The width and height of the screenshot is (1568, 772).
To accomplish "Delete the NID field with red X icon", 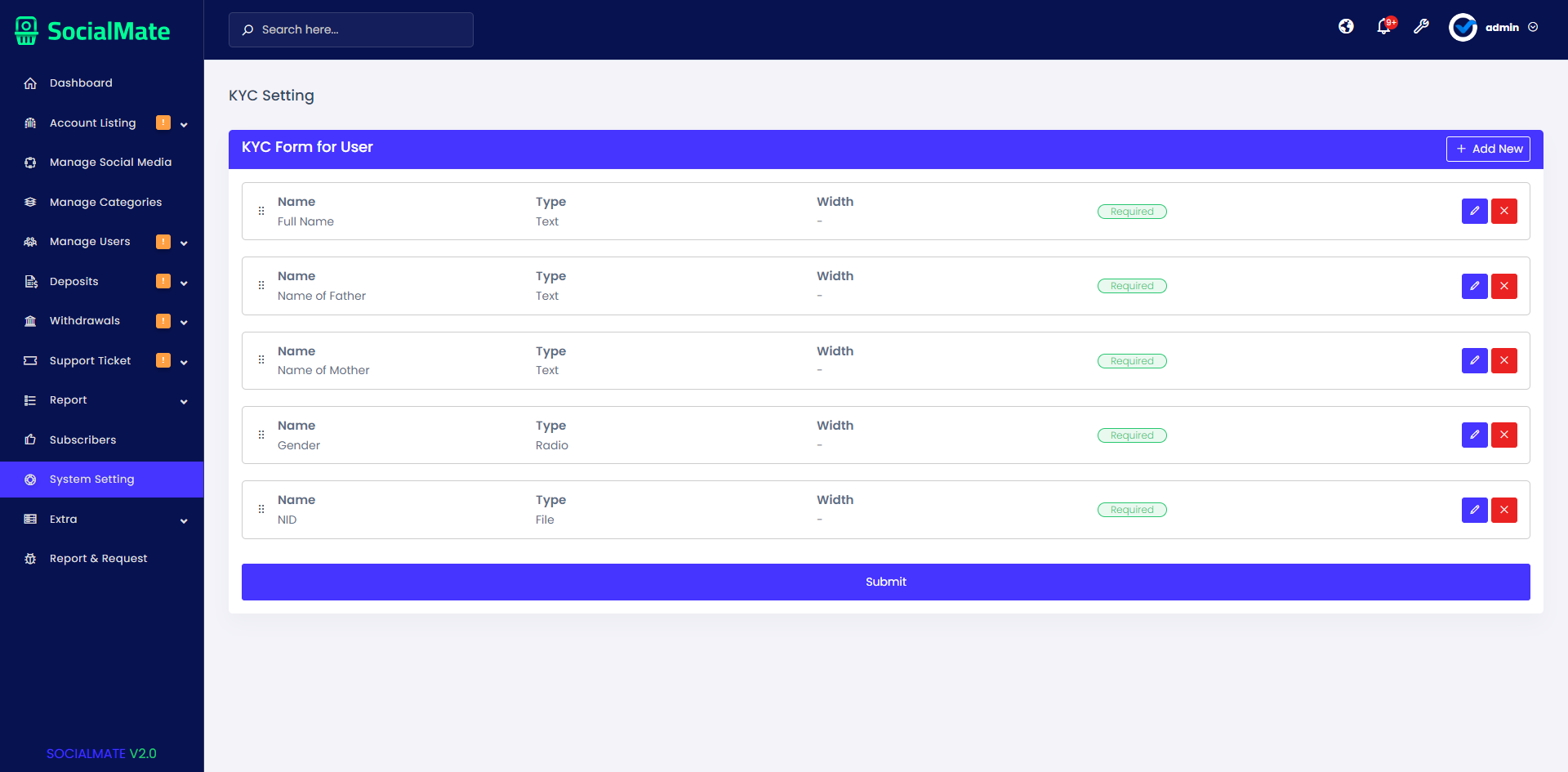I will coord(1503,510).
